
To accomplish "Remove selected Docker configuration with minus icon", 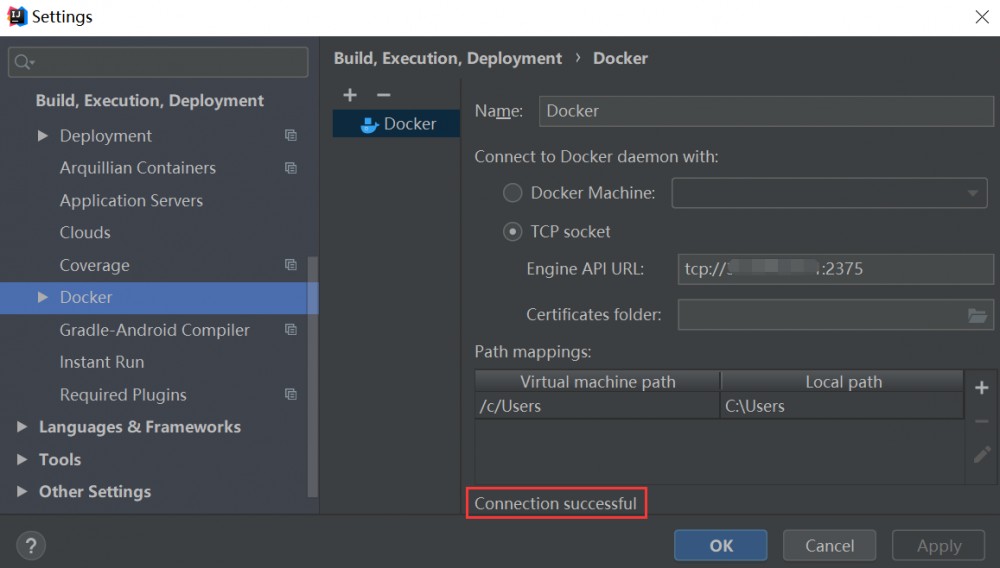I will 383,95.
